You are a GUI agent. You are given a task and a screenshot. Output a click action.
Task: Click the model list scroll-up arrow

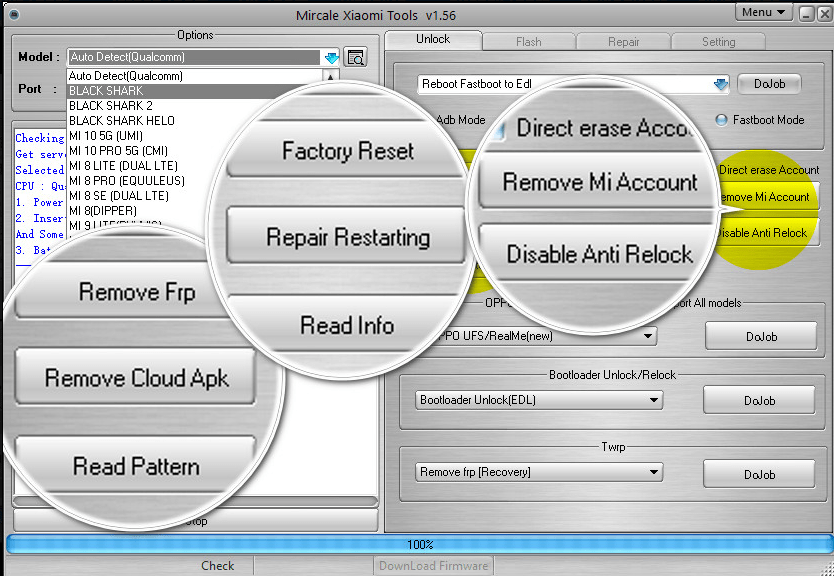[330, 76]
